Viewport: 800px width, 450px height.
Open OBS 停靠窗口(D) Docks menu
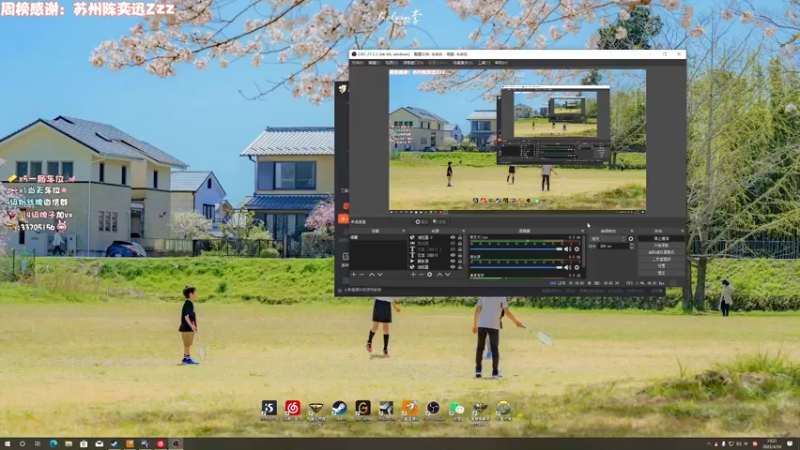point(413,63)
